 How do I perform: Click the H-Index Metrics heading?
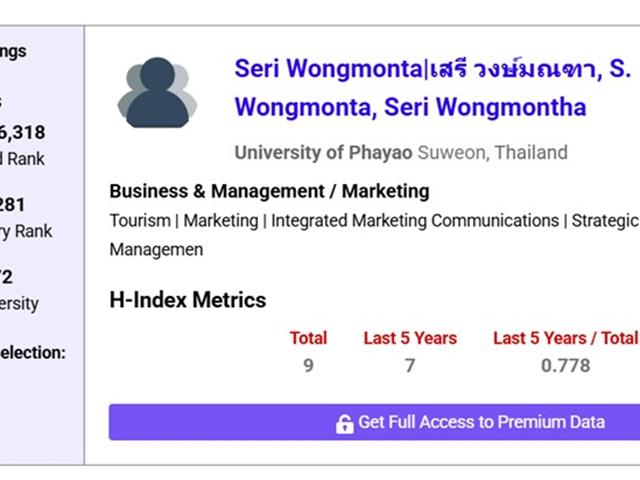click(188, 300)
